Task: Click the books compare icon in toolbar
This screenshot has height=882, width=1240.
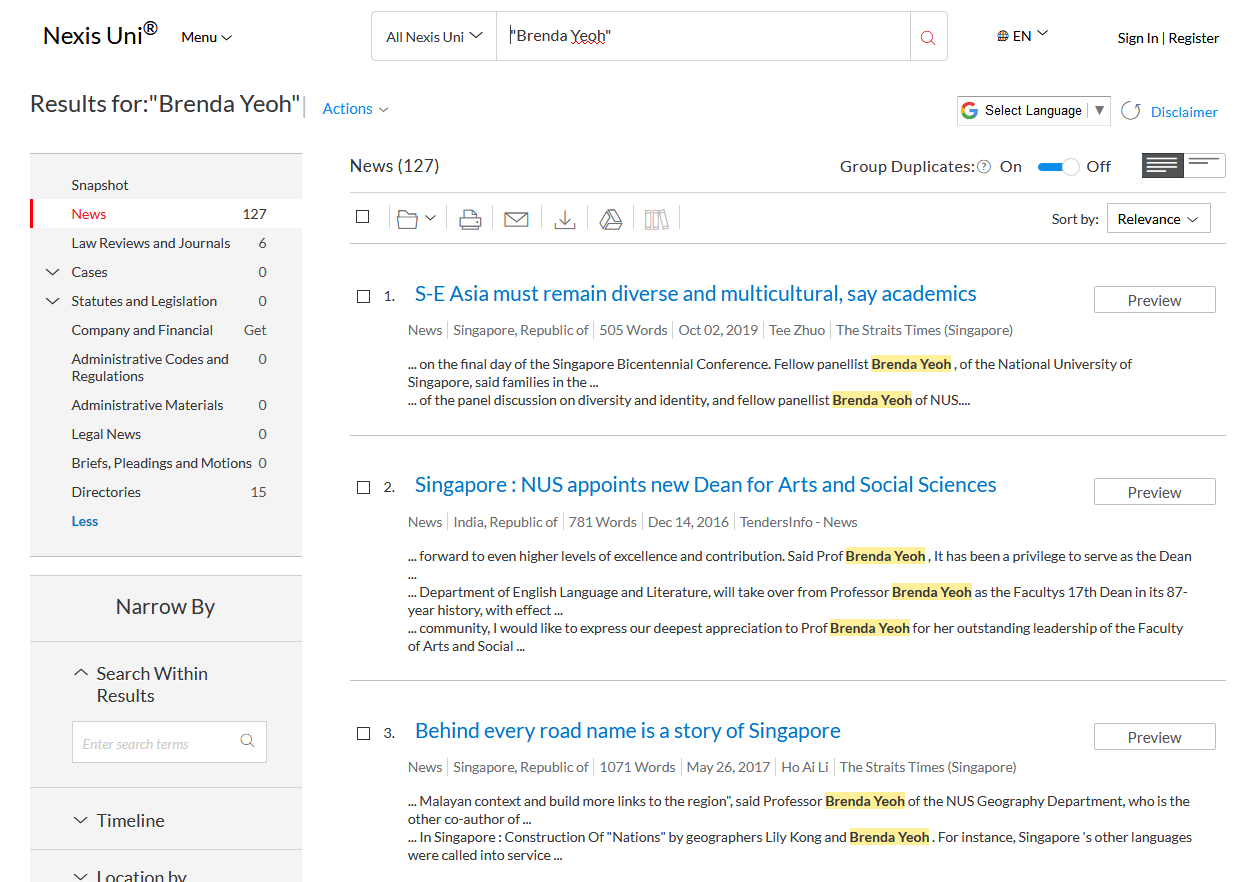Action: (656, 219)
